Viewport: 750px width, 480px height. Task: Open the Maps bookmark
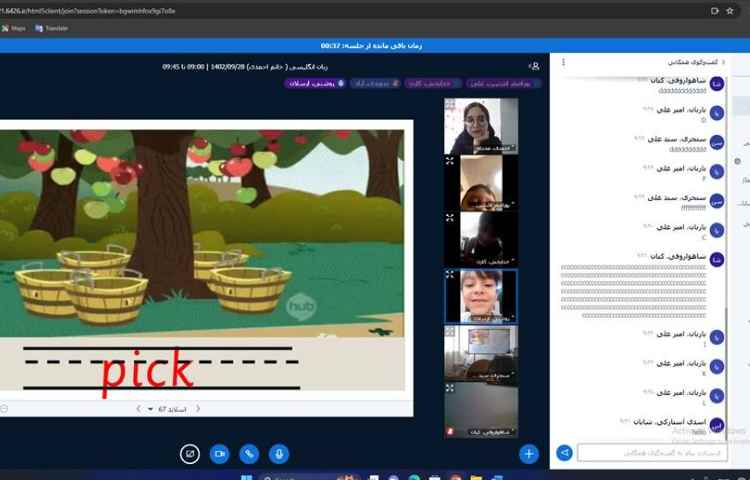point(14,28)
